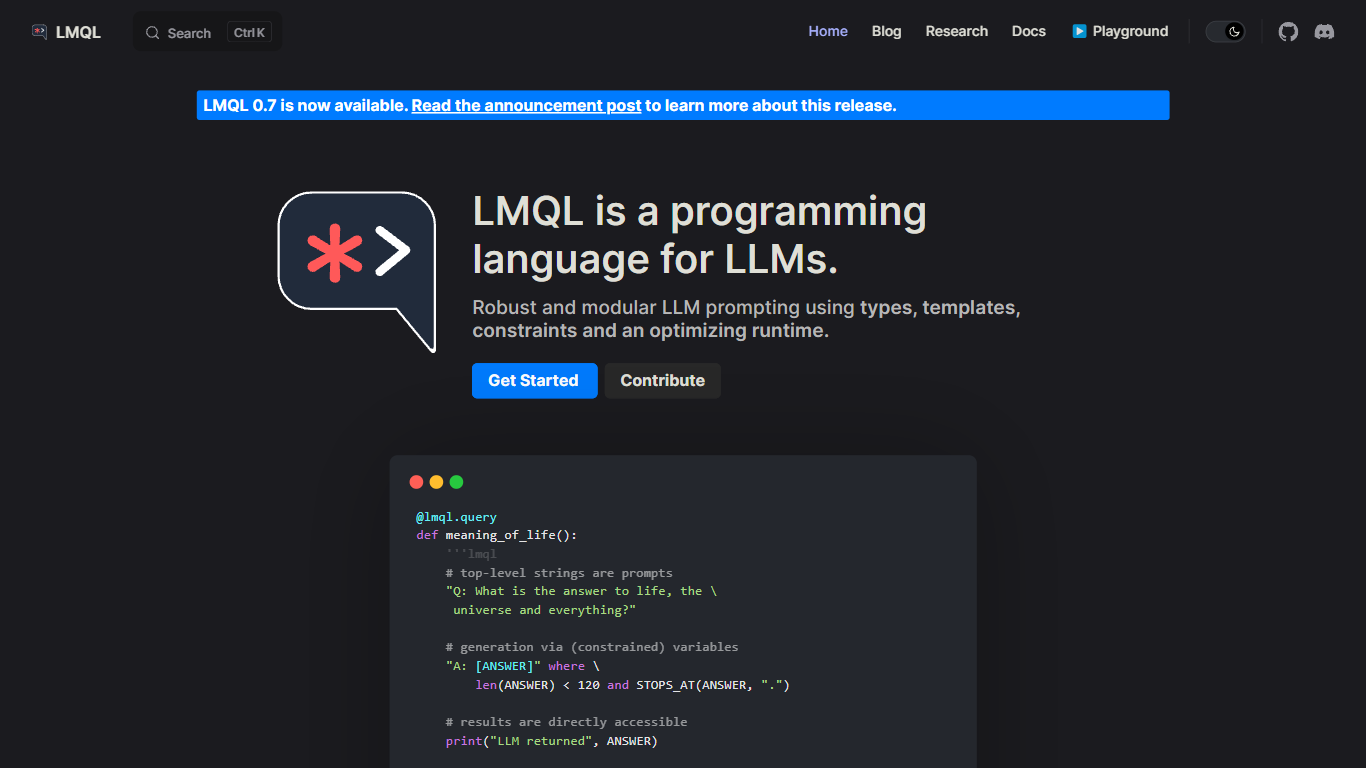The width and height of the screenshot is (1366, 768).
Task: Click the '# top-level strings are prompts' comment
Action: coord(559,573)
